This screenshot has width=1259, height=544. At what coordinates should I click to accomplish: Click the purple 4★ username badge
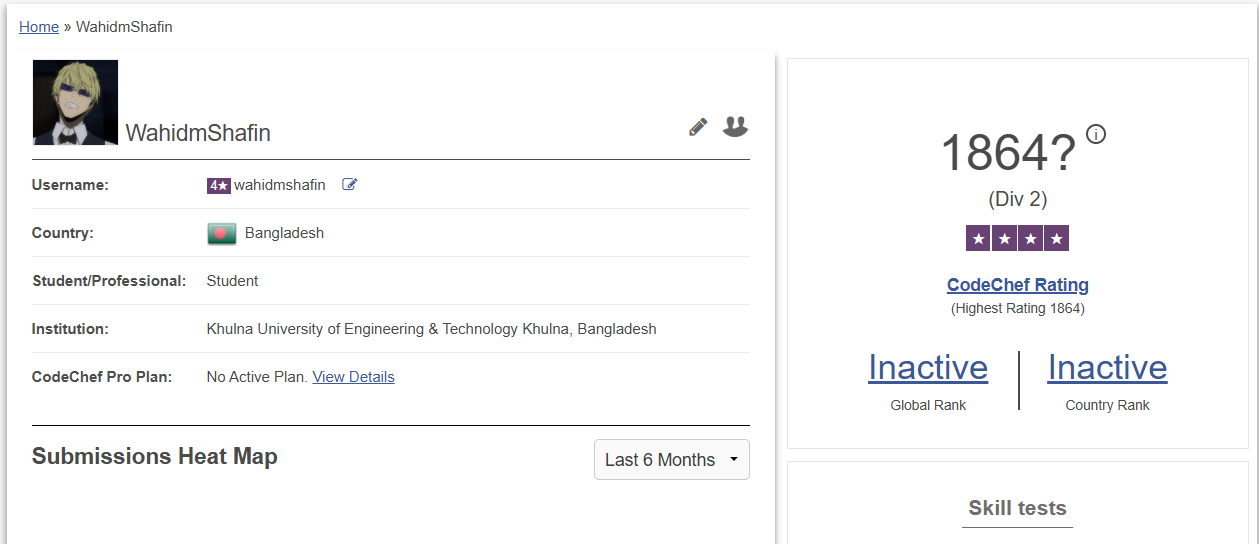point(219,185)
